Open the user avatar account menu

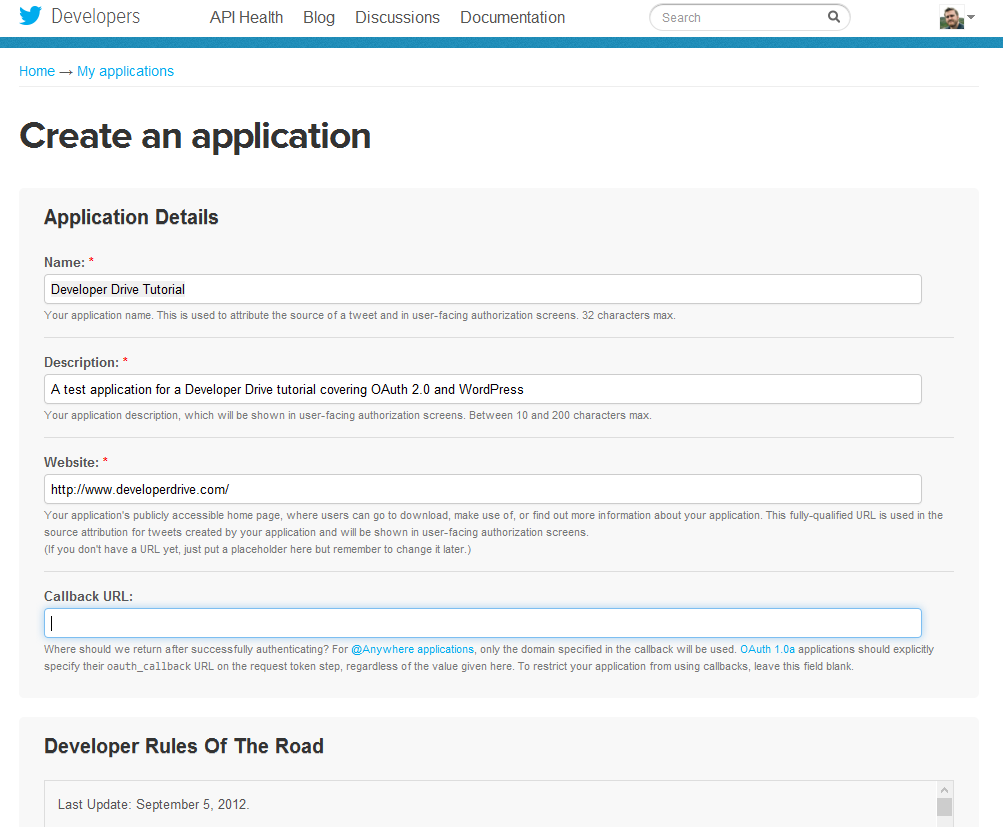[x=951, y=17]
